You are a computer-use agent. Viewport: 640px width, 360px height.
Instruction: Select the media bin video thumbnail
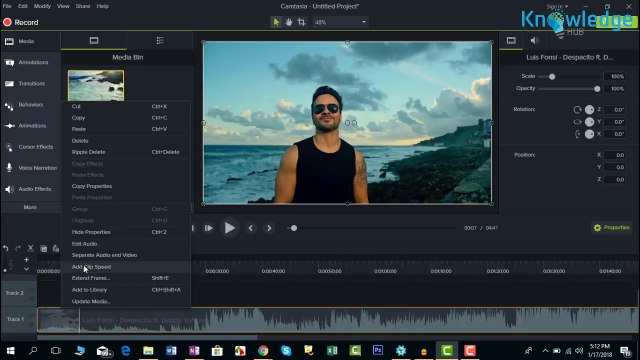pos(96,85)
